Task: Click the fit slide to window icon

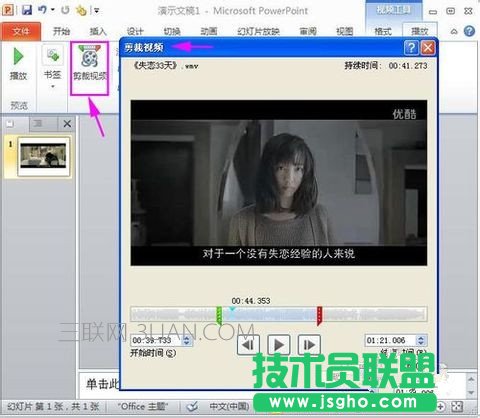Action: pos(457,407)
